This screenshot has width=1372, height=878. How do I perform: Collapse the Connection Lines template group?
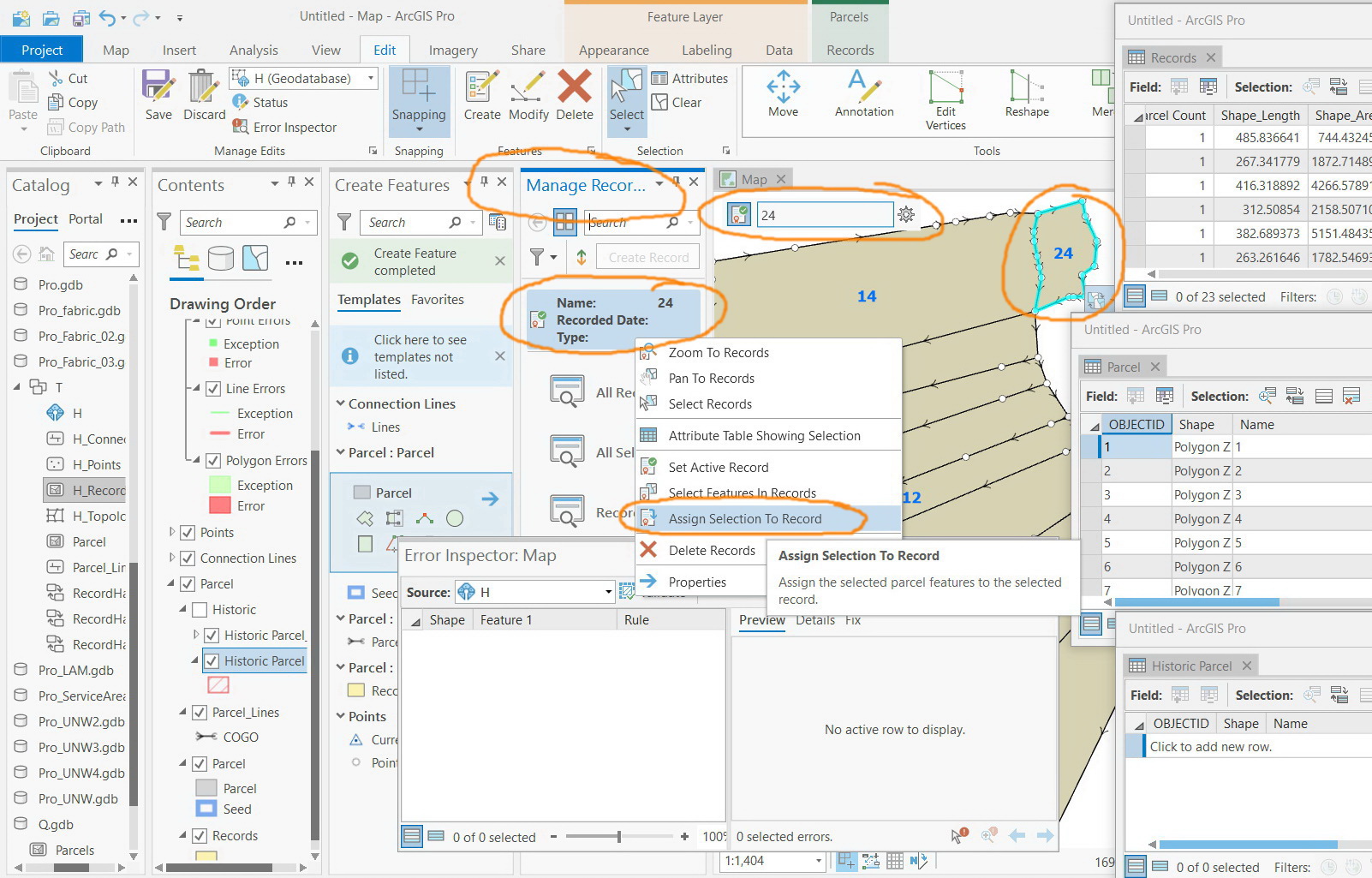pos(341,403)
